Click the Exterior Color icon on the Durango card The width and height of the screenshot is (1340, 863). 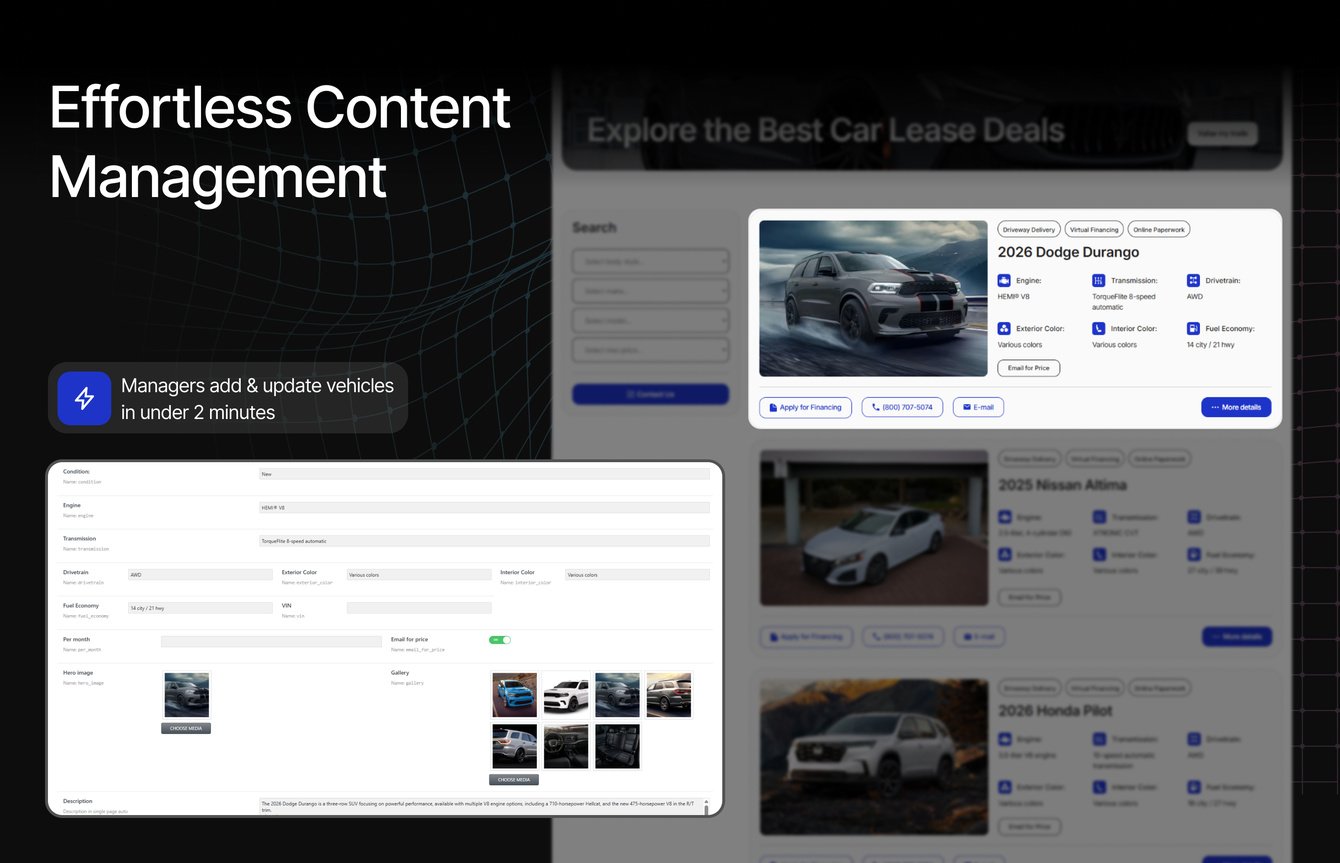pos(1004,328)
